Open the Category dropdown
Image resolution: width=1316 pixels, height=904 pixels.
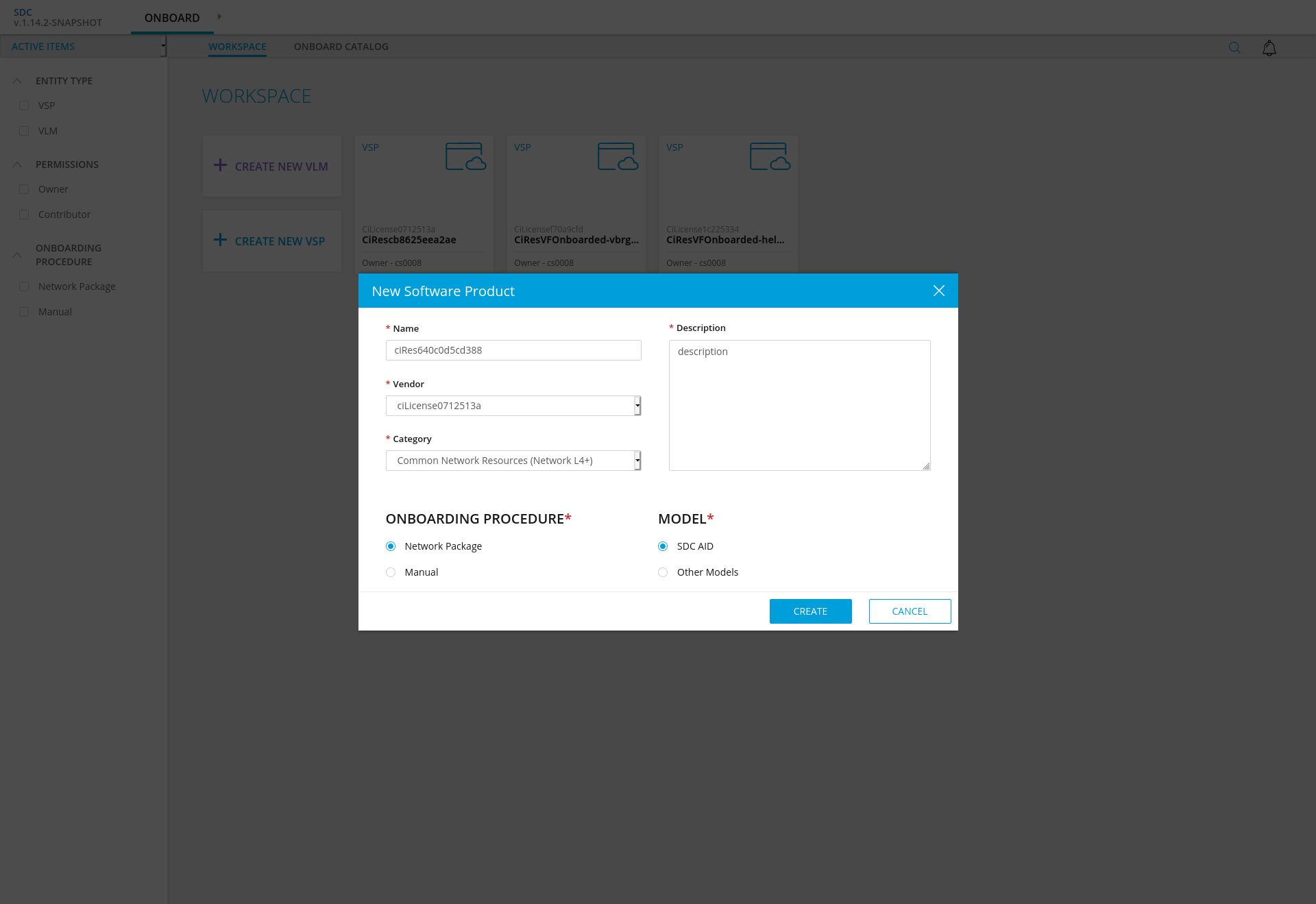pos(513,461)
